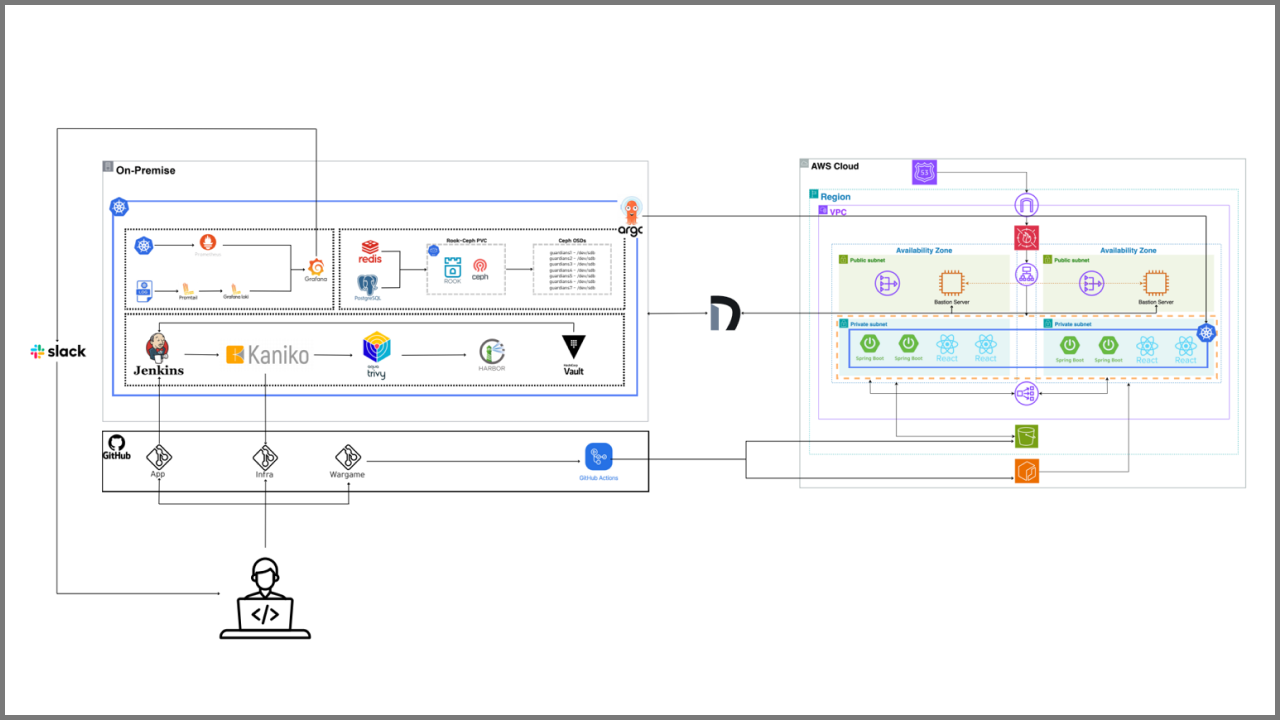Select the GitHub Actions icon

[598, 457]
